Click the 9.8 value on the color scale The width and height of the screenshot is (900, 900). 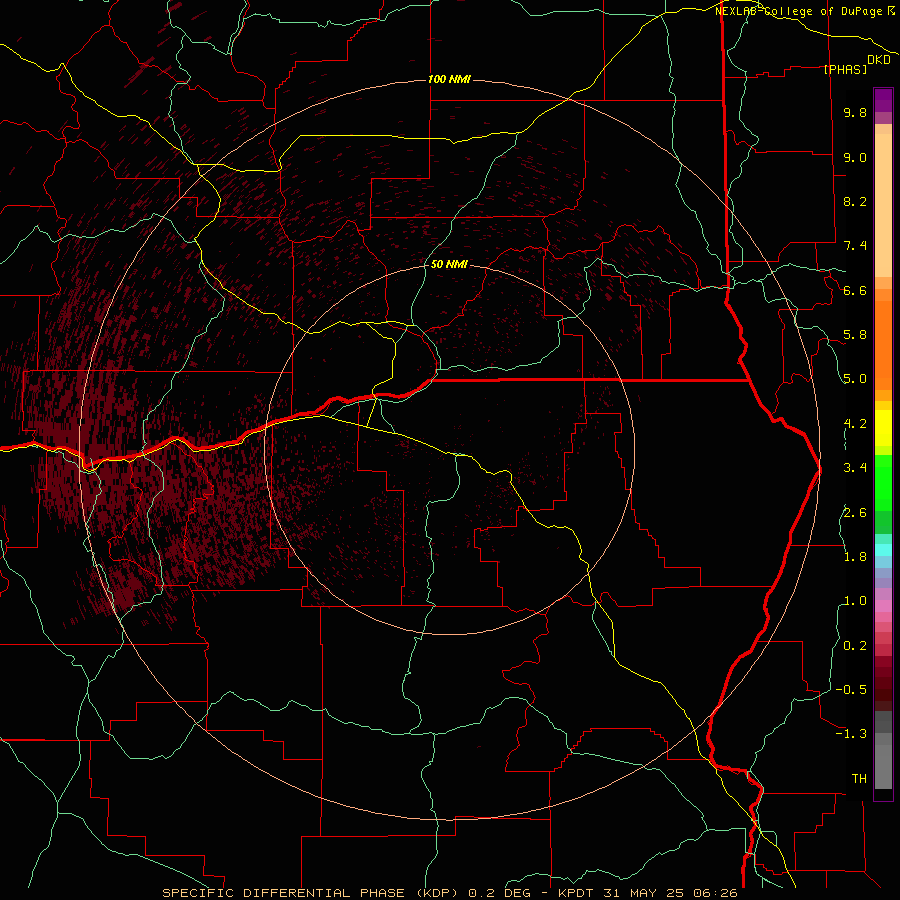[x=855, y=112]
